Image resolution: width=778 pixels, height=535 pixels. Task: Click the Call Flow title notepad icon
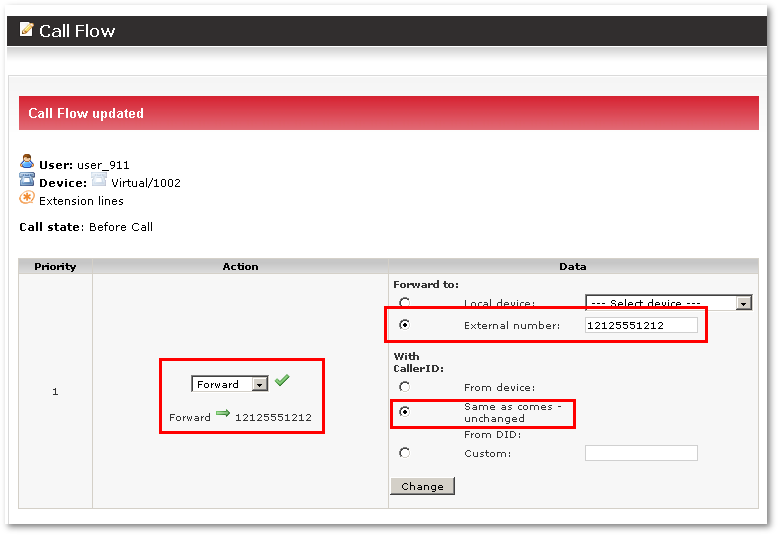26,29
